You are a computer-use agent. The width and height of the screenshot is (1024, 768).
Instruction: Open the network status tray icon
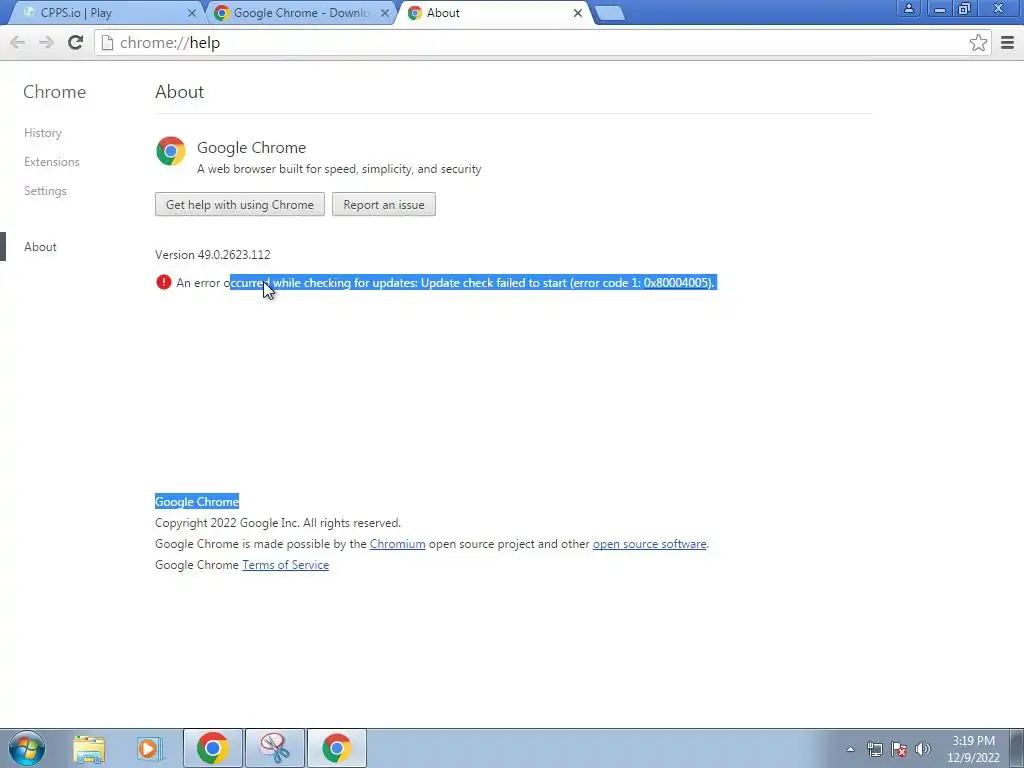click(x=874, y=749)
